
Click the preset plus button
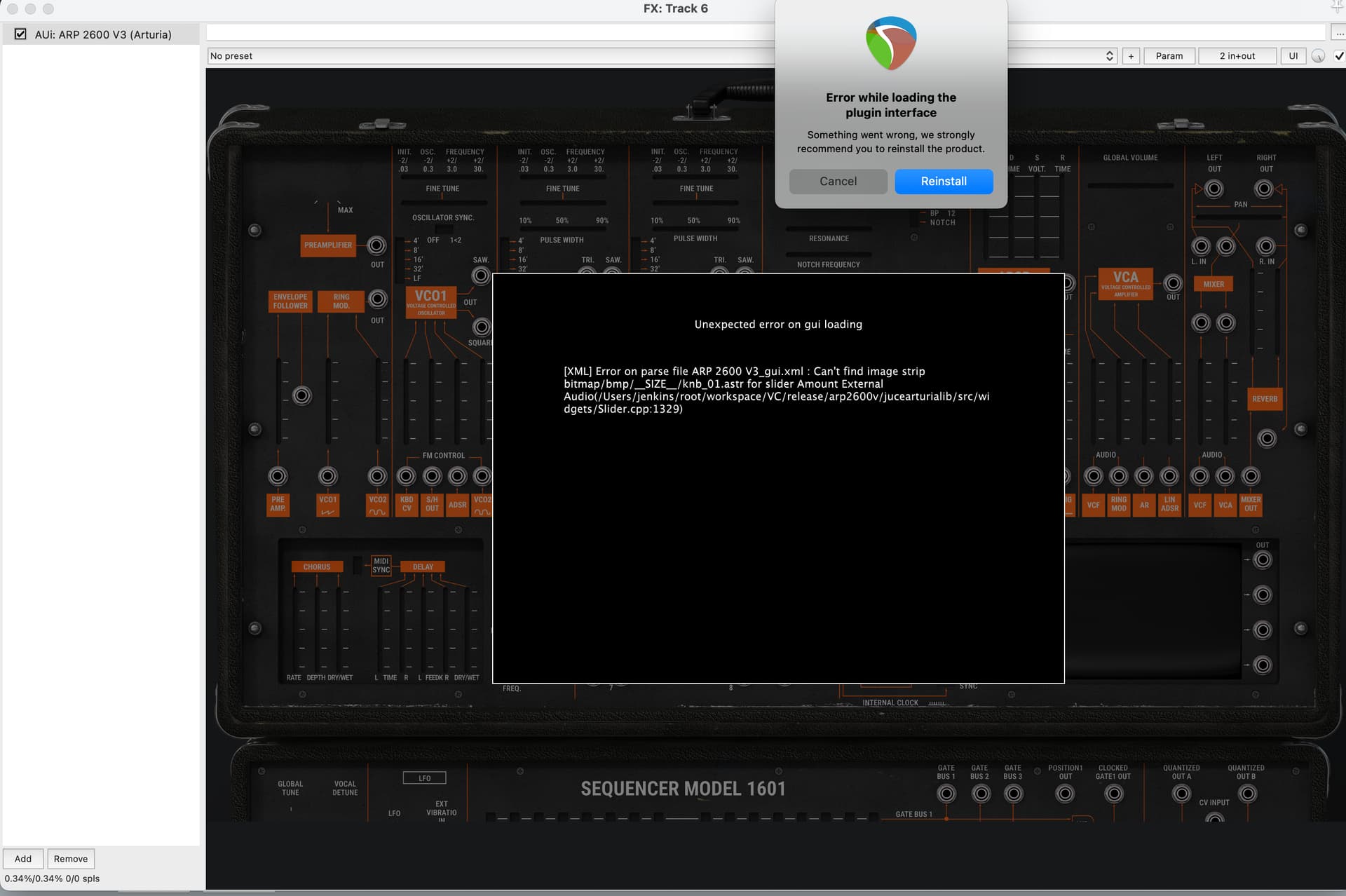[x=1130, y=56]
